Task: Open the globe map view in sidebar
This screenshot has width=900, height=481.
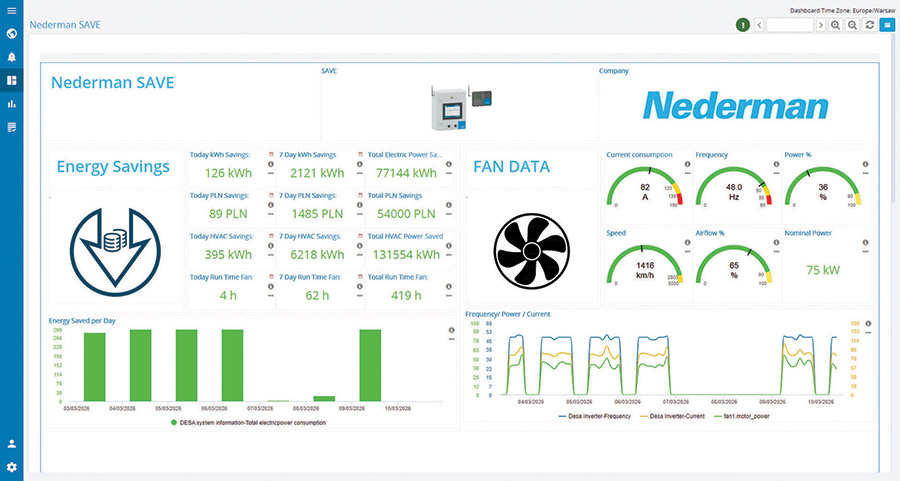Action: [11, 34]
